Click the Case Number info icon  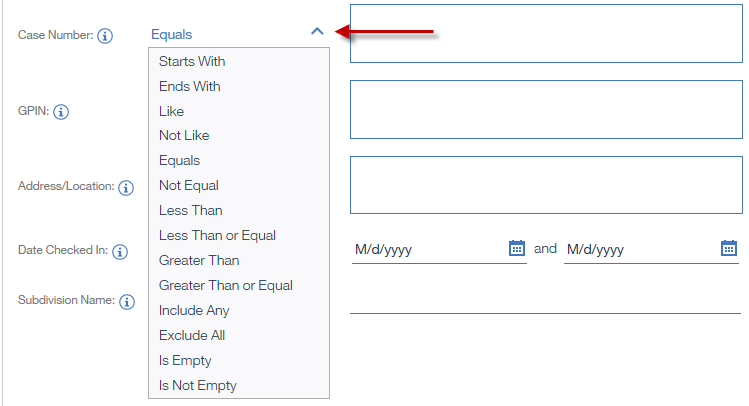105,36
